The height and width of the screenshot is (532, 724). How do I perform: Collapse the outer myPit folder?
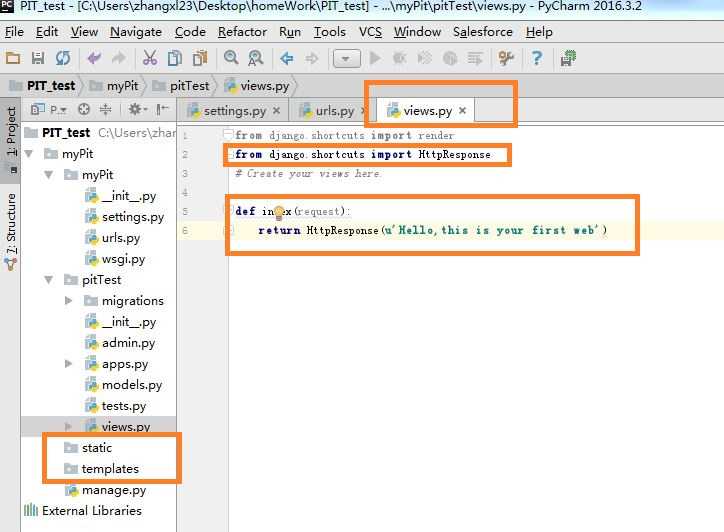point(29,154)
